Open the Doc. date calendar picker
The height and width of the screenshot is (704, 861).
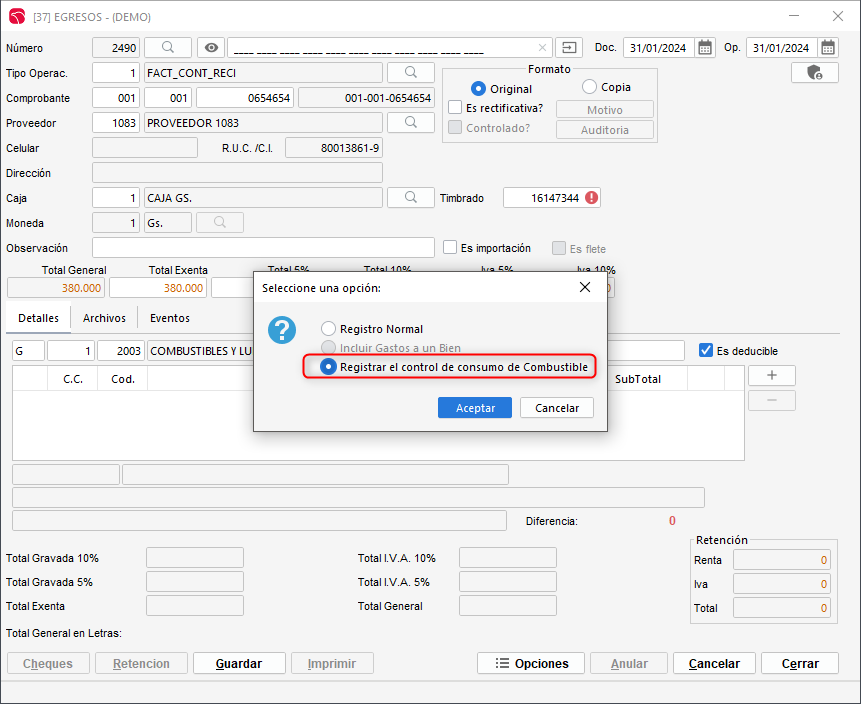point(705,48)
